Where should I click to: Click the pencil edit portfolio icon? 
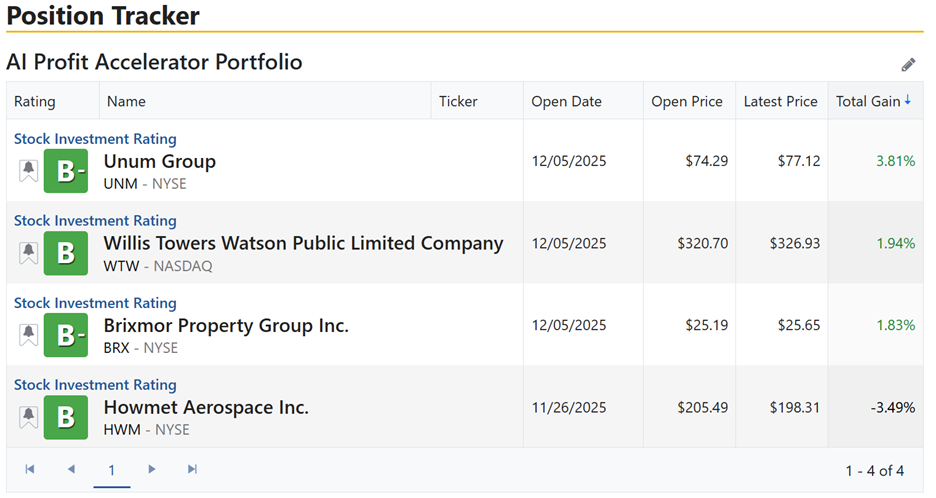pyautogui.click(x=908, y=65)
